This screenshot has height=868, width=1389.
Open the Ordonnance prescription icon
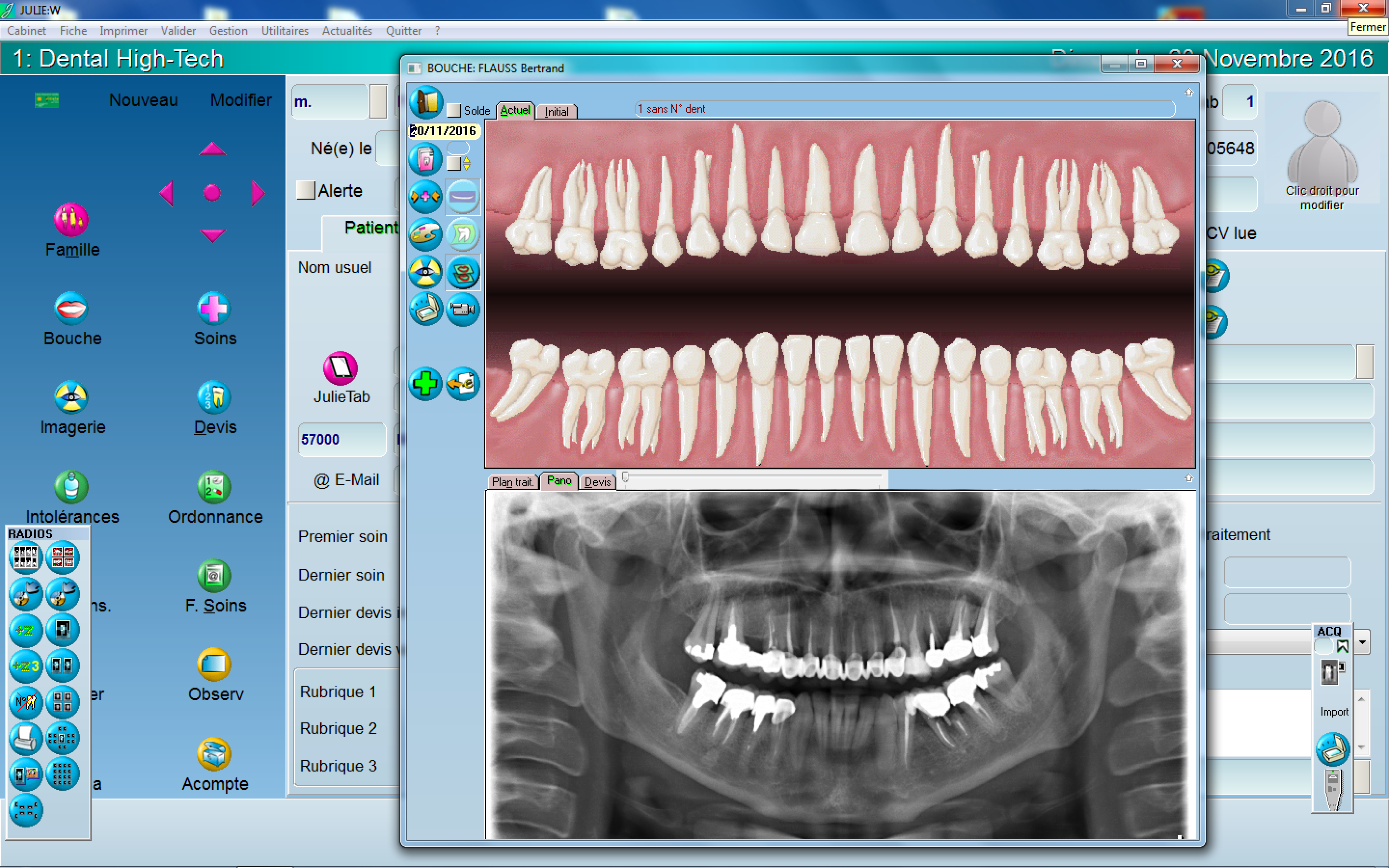(214, 486)
